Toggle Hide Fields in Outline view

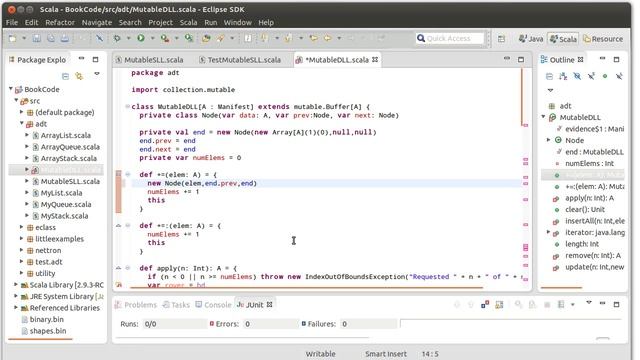577,76
